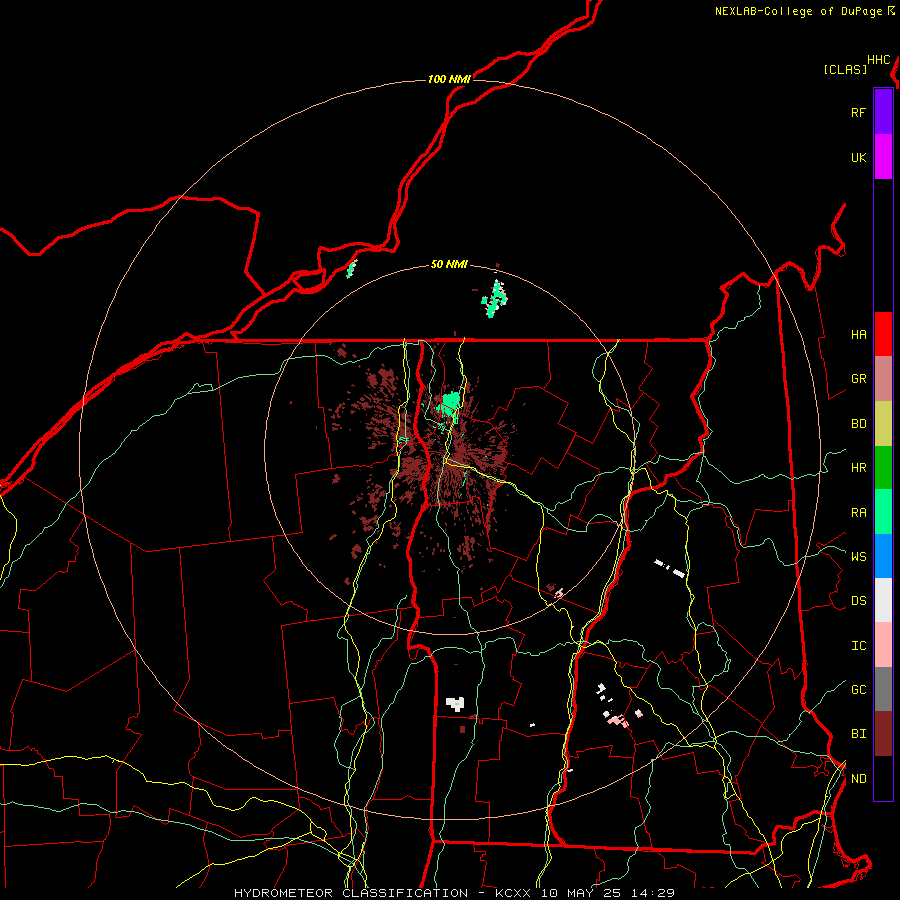Click the HA red legend swatch
The image size is (900, 900).
pos(883,334)
